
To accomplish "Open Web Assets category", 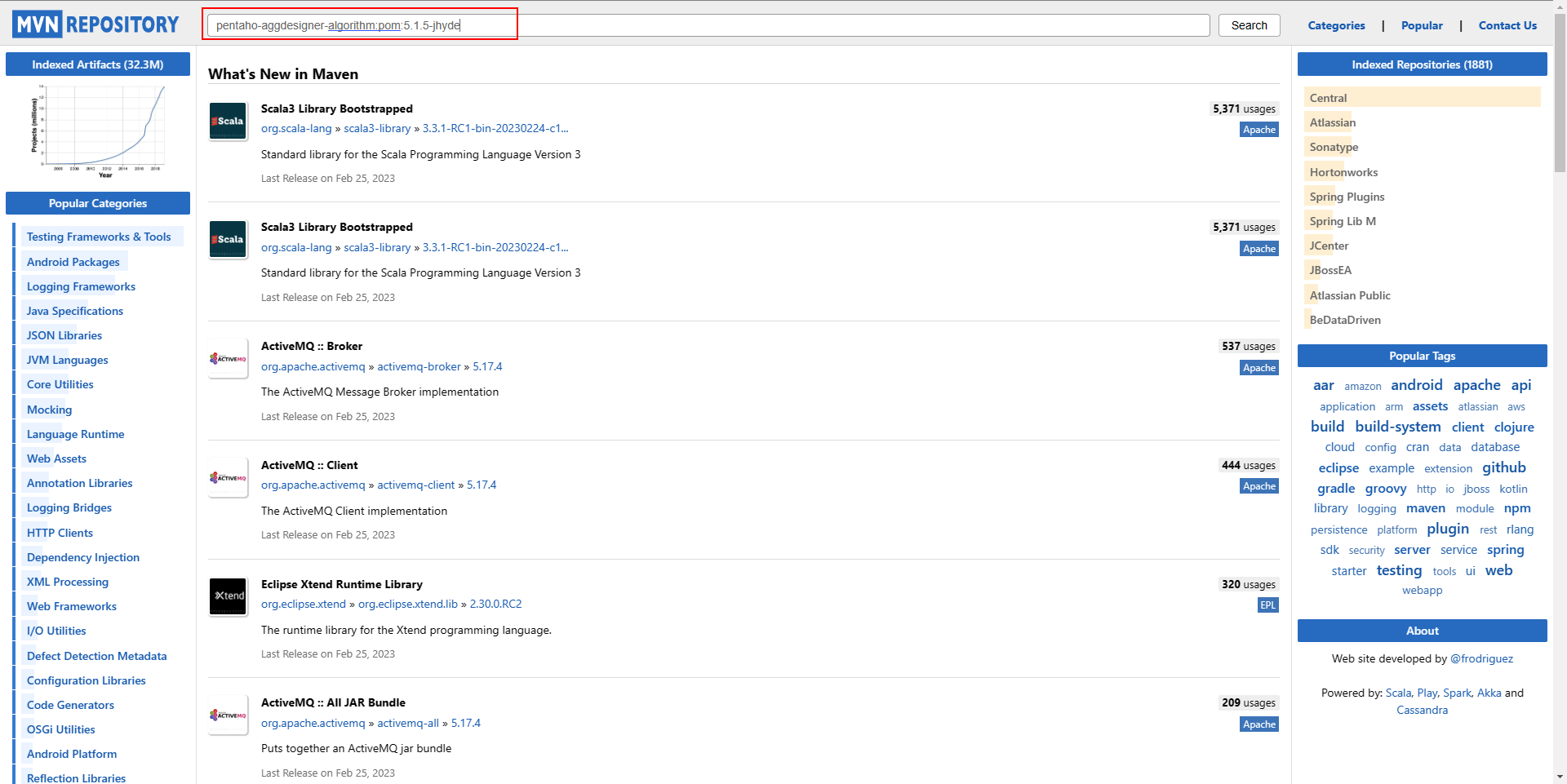I will pyautogui.click(x=56, y=458).
